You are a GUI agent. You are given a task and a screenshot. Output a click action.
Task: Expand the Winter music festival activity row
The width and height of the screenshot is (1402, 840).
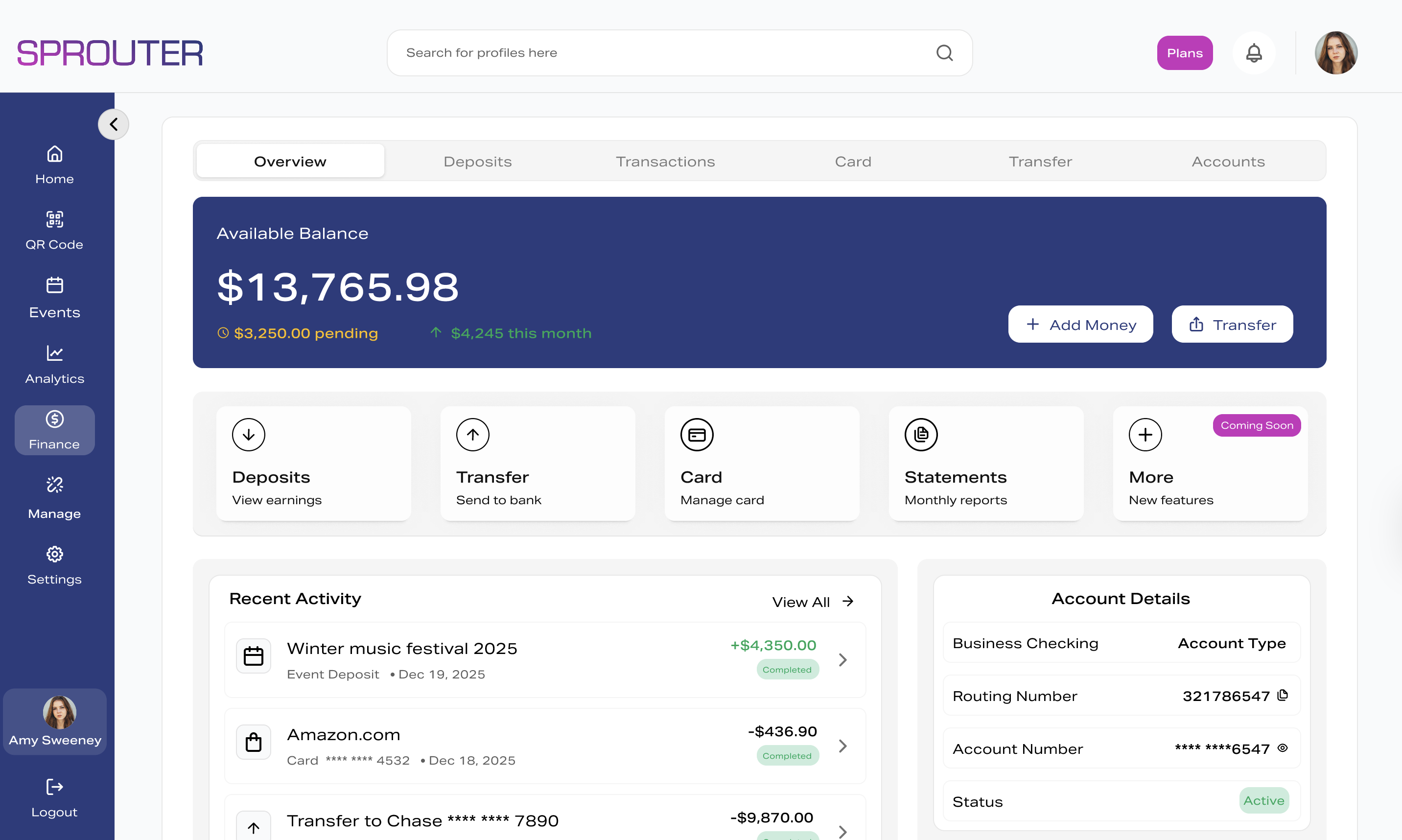pyautogui.click(x=842, y=659)
